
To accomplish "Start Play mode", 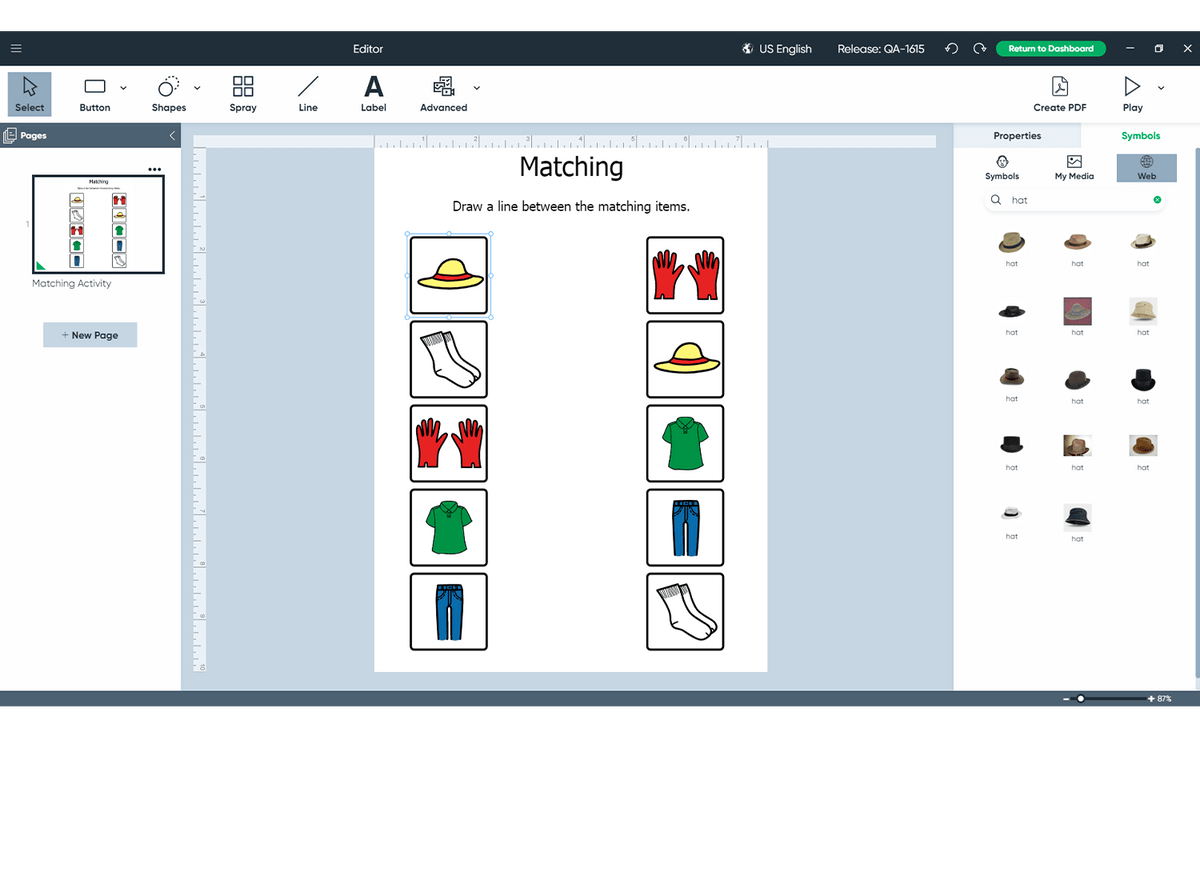I will pos(1131,93).
